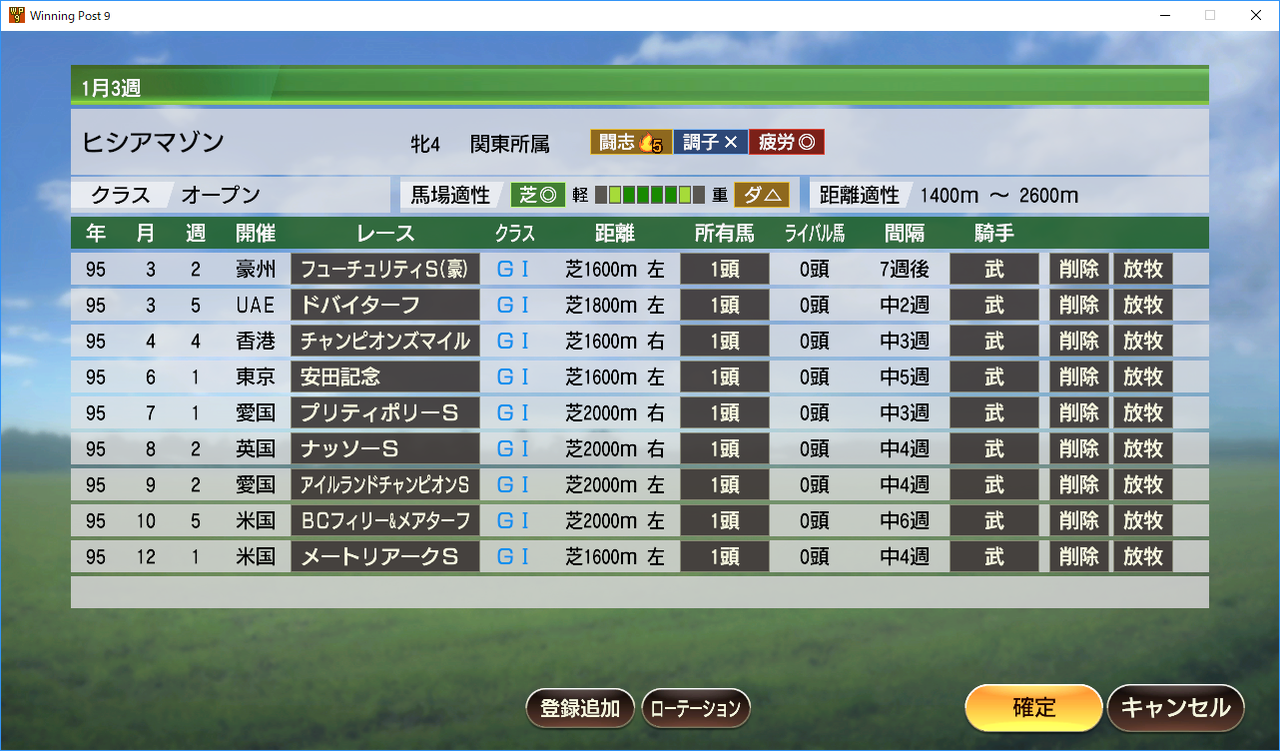The height and width of the screenshot is (751, 1280).
Task: Click the 疲労◎ fatigue badge
Action: (x=786, y=142)
